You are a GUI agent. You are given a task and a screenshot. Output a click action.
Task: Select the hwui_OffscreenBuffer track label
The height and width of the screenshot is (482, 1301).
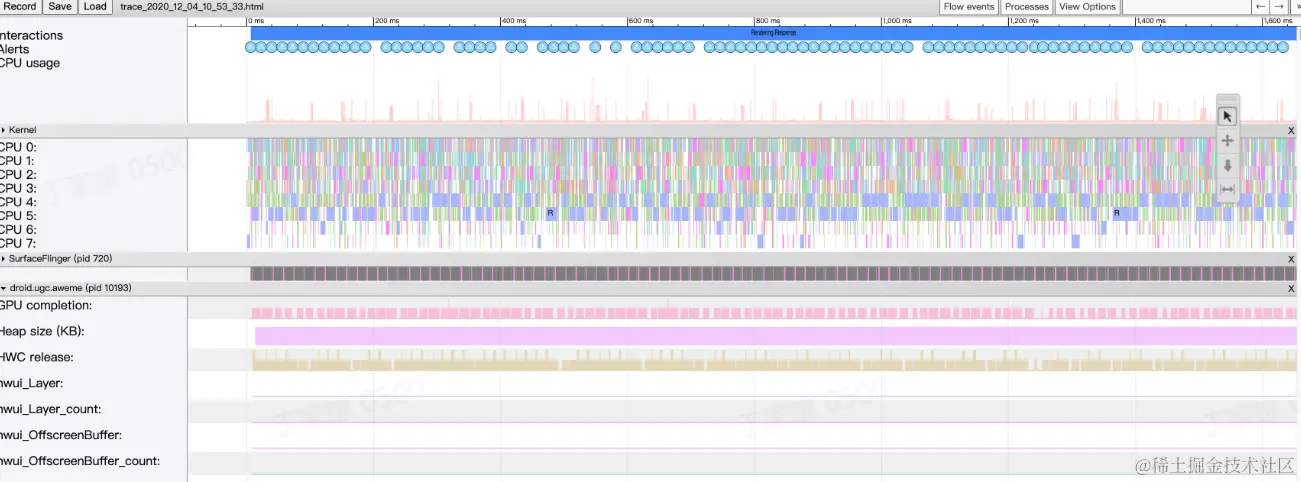(x=61, y=435)
